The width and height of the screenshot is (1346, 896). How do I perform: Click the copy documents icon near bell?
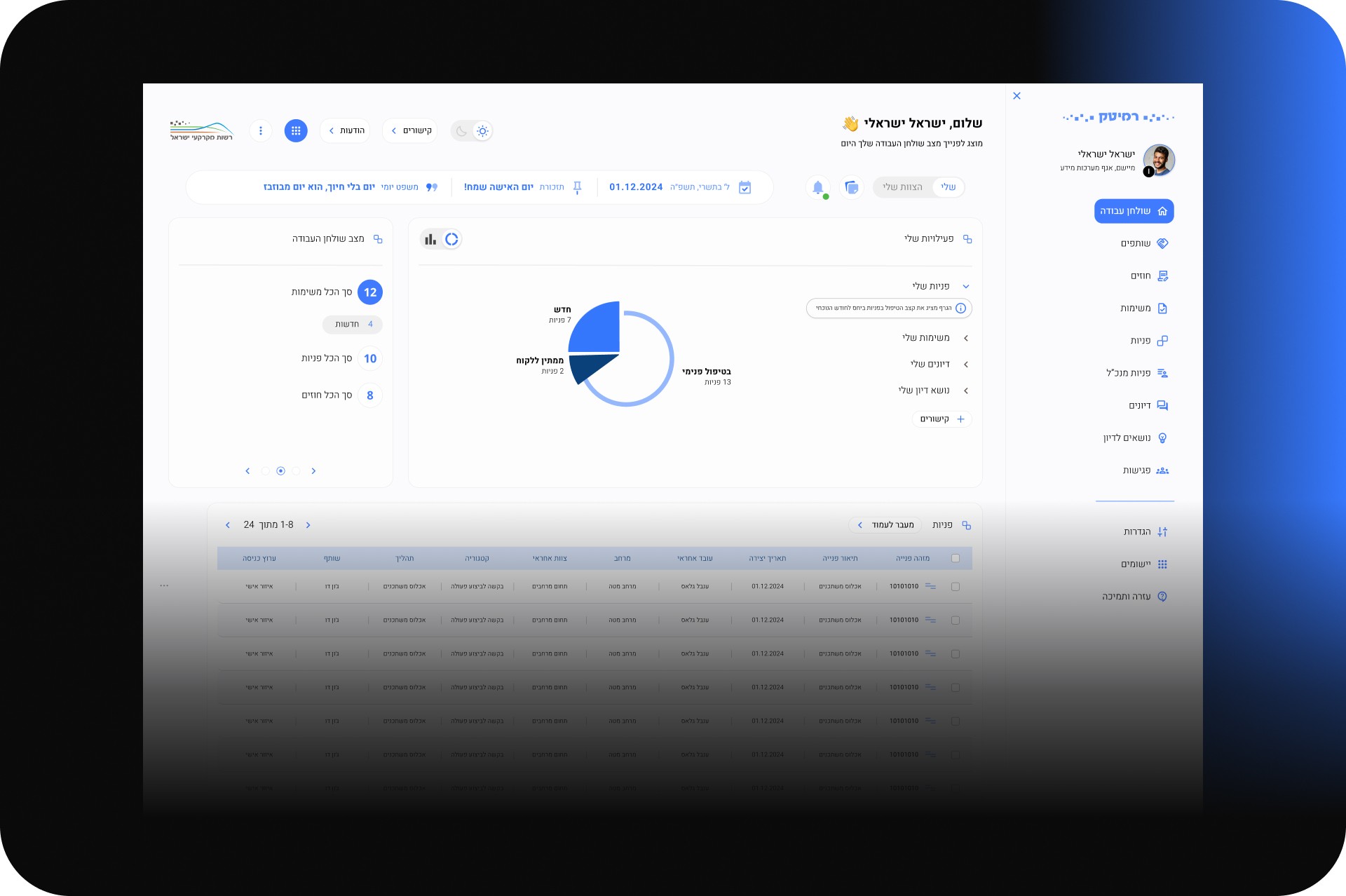[x=852, y=187]
